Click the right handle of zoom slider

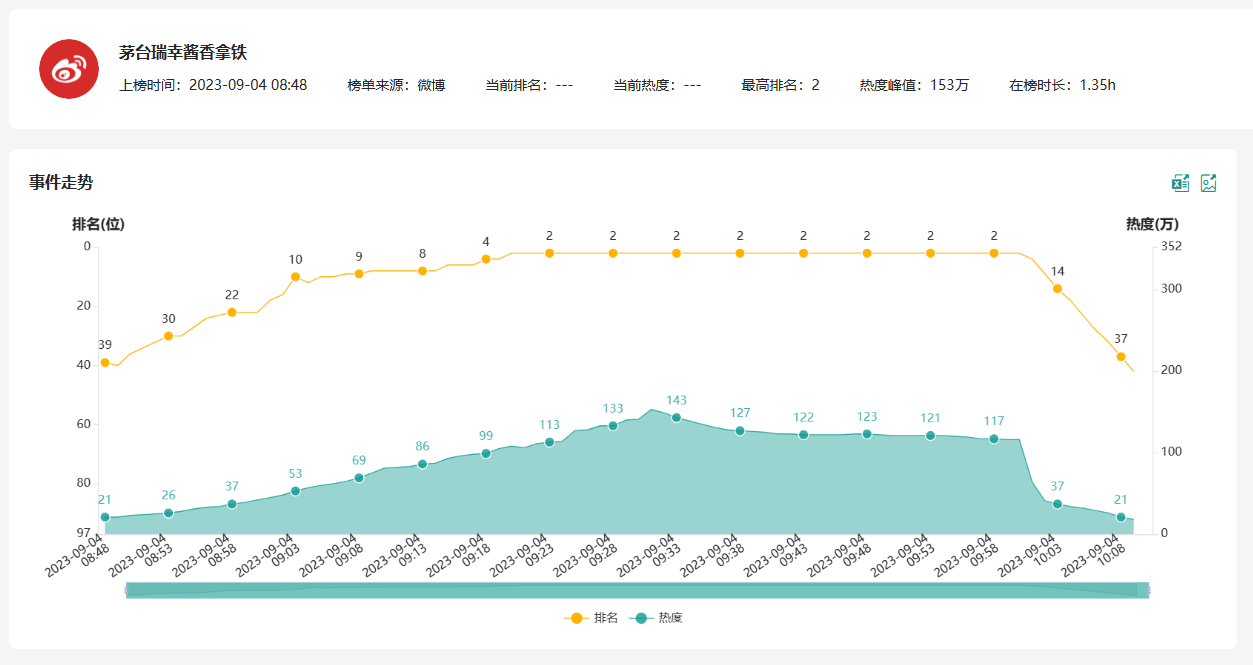click(1148, 591)
